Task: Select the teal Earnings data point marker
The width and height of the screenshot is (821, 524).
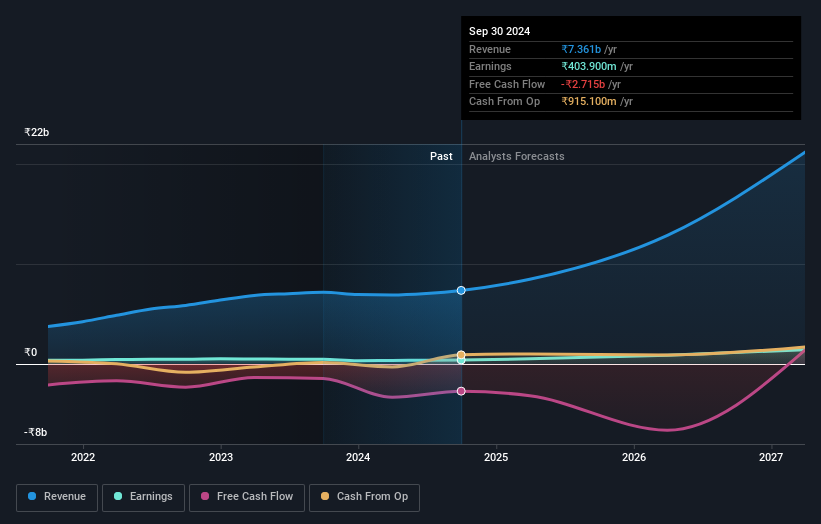Action: click(x=461, y=360)
